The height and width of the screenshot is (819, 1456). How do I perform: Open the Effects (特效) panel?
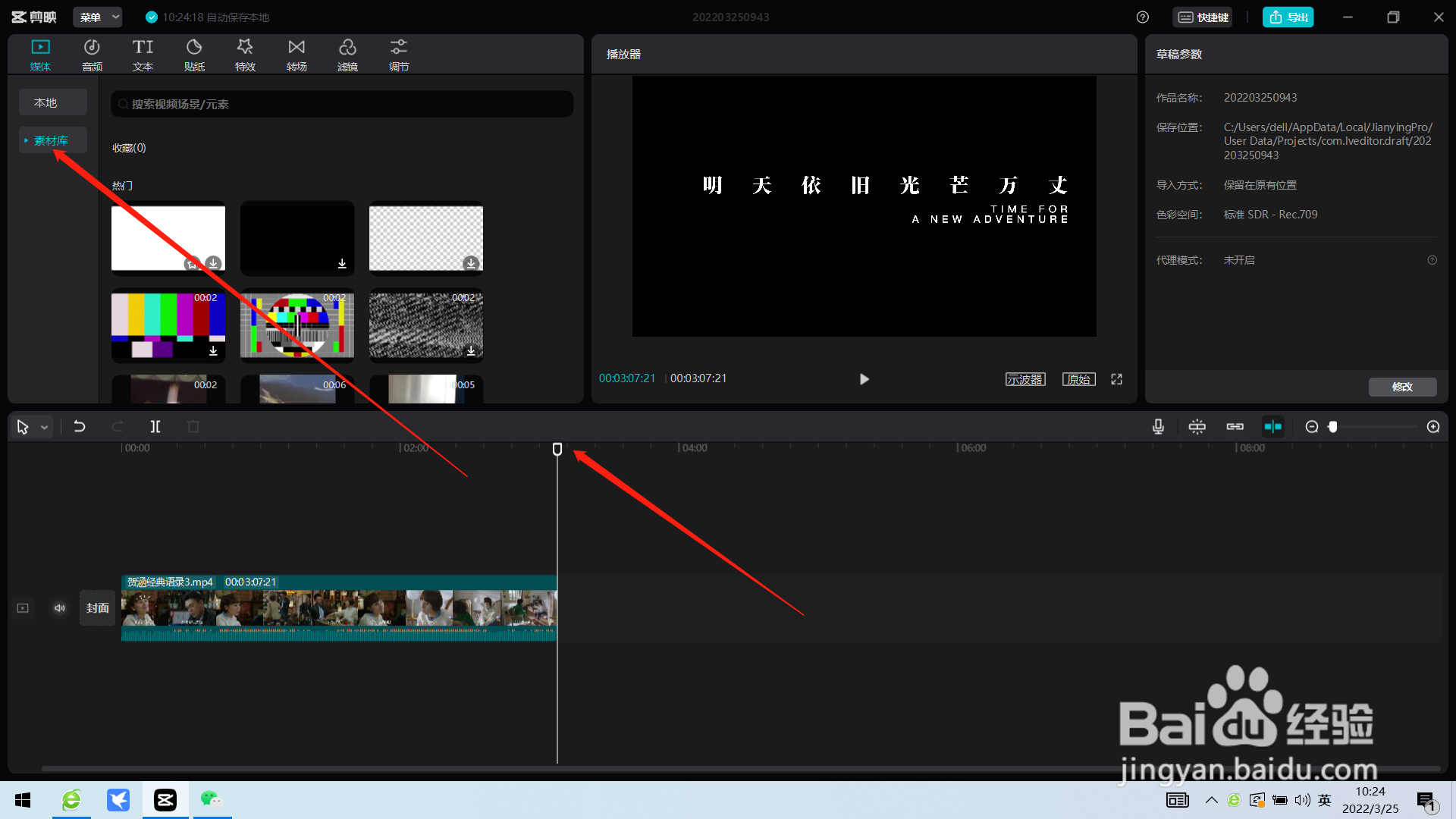pyautogui.click(x=245, y=55)
